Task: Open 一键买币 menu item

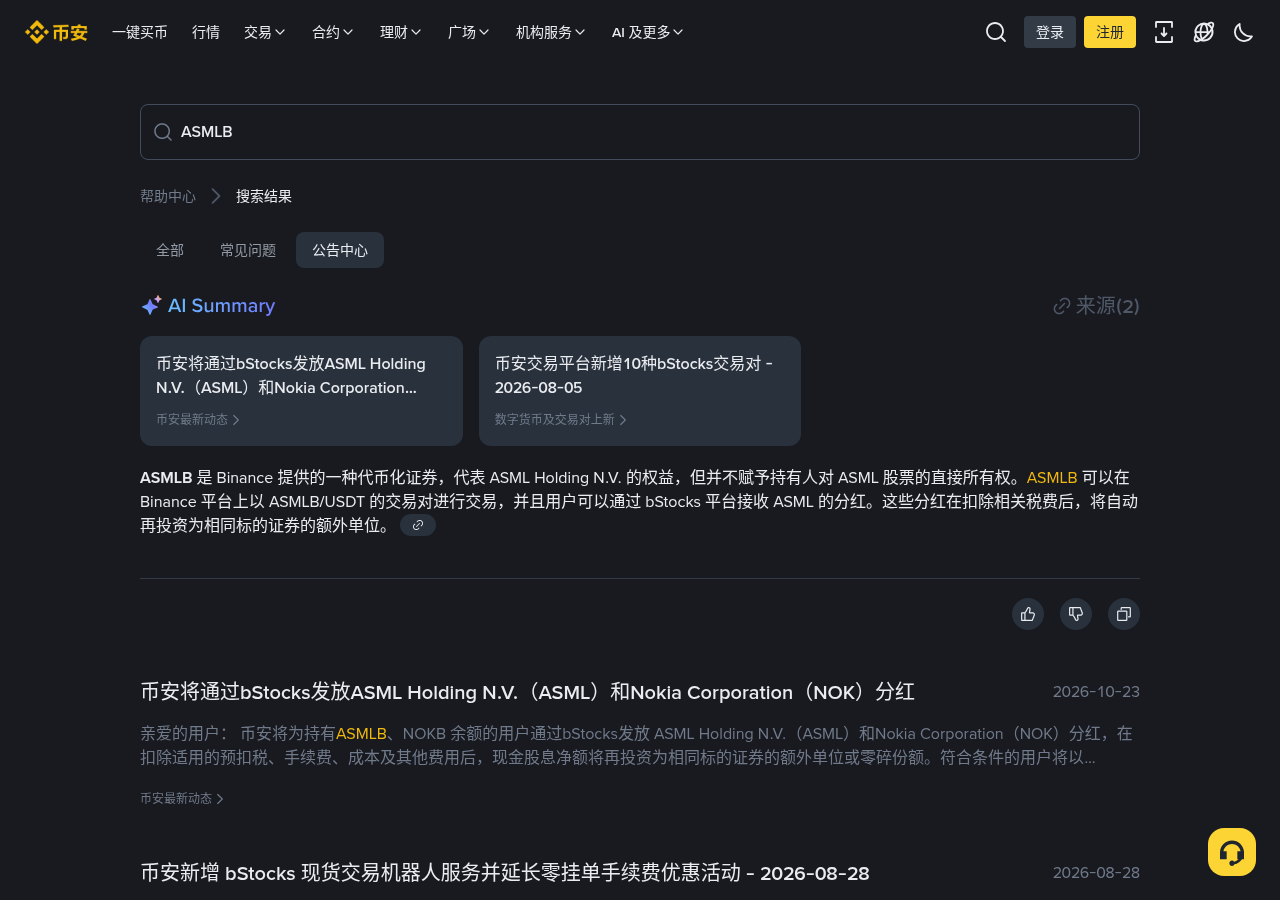Action: [x=140, y=32]
